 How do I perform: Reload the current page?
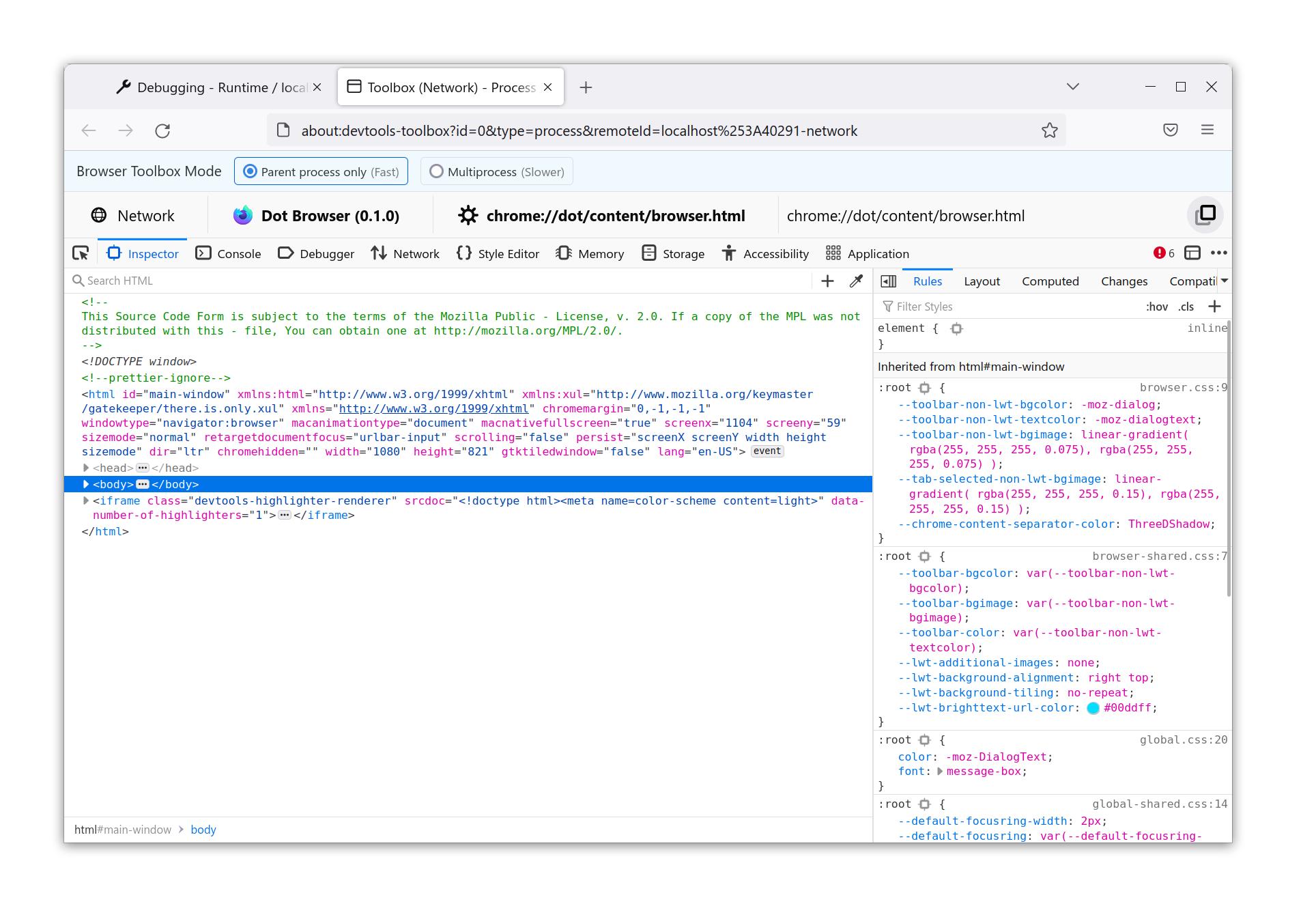coord(162,130)
